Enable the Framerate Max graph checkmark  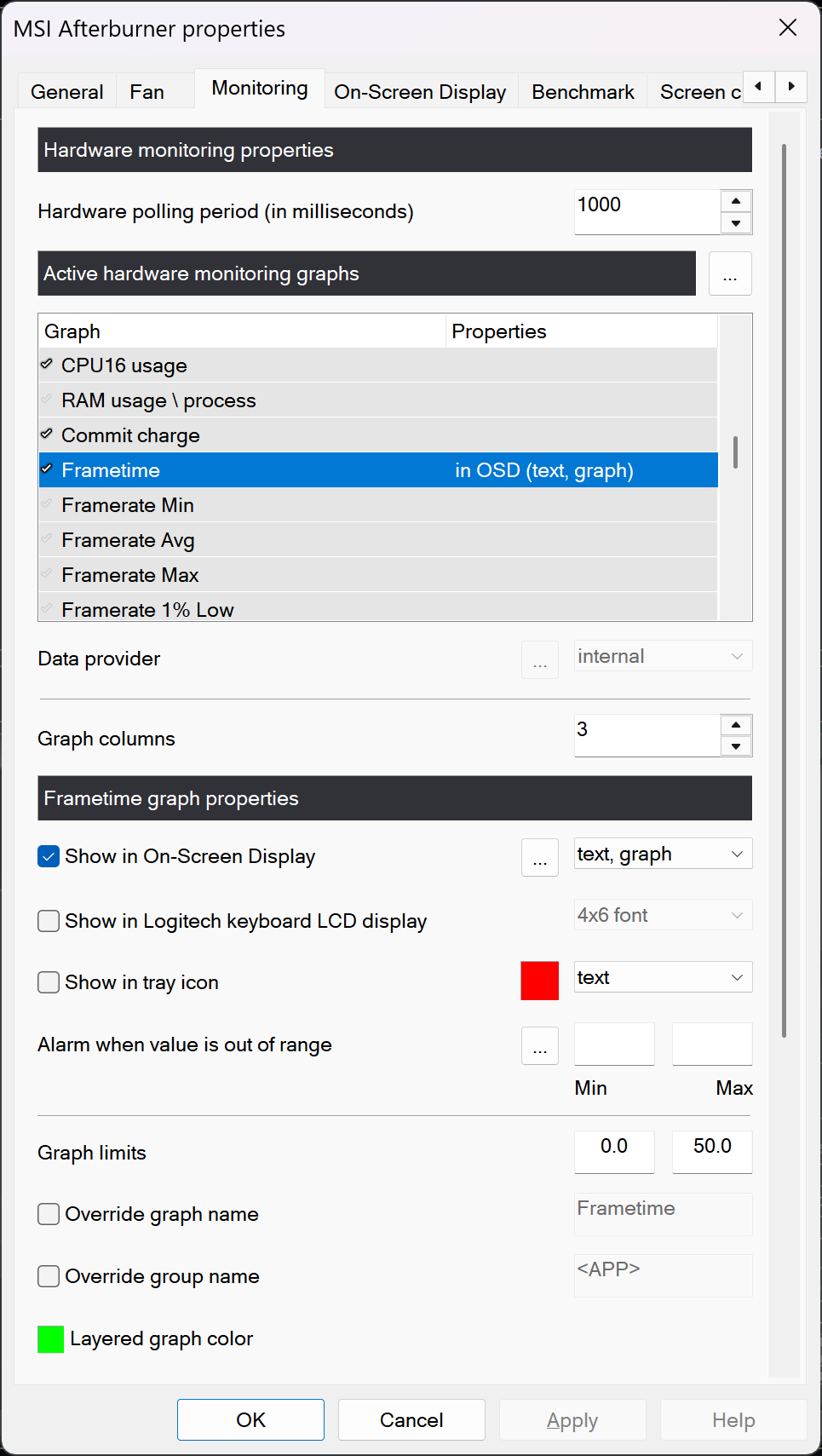pyautogui.click(x=47, y=574)
